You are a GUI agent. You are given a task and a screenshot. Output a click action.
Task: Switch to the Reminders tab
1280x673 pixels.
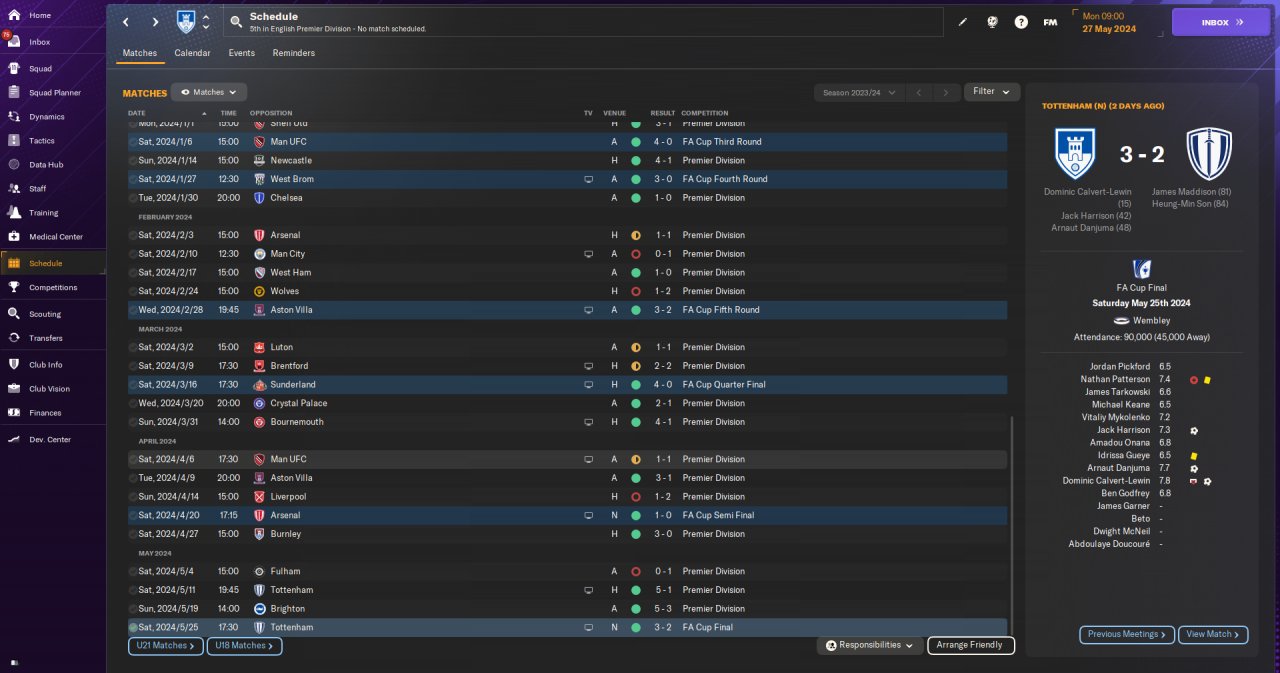click(294, 53)
